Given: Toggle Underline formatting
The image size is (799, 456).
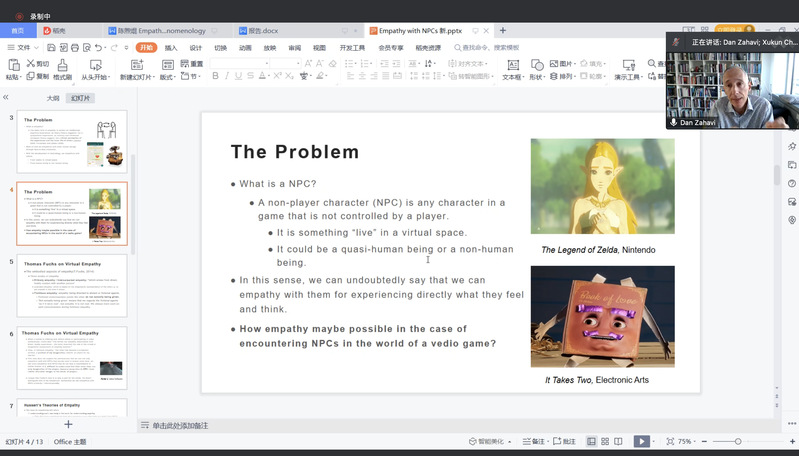Looking at the screenshot, I should coord(238,76).
